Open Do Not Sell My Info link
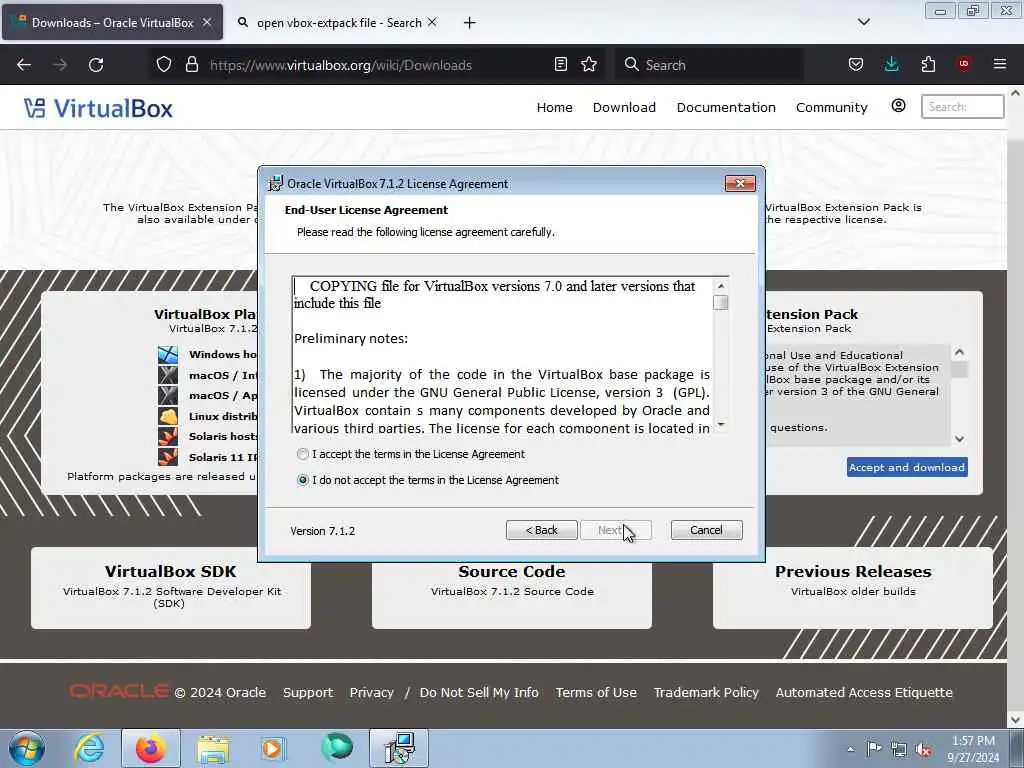Image resolution: width=1024 pixels, height=768 pixels. pyautogui.click(x=479, y=692)
